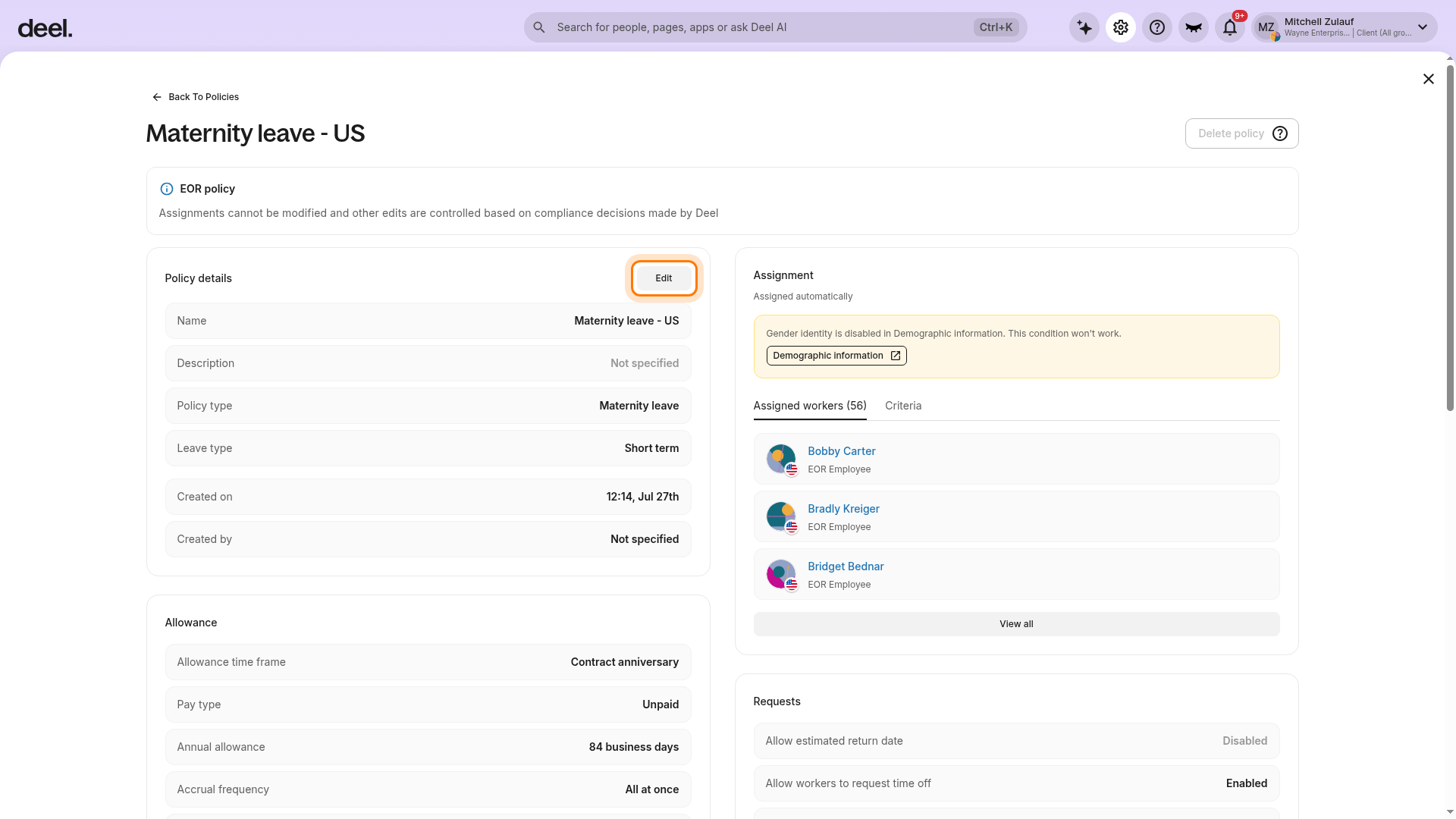Click the Delete policy button
The width and height of the screenshot is (1456, 819).
pos(1242,133)
